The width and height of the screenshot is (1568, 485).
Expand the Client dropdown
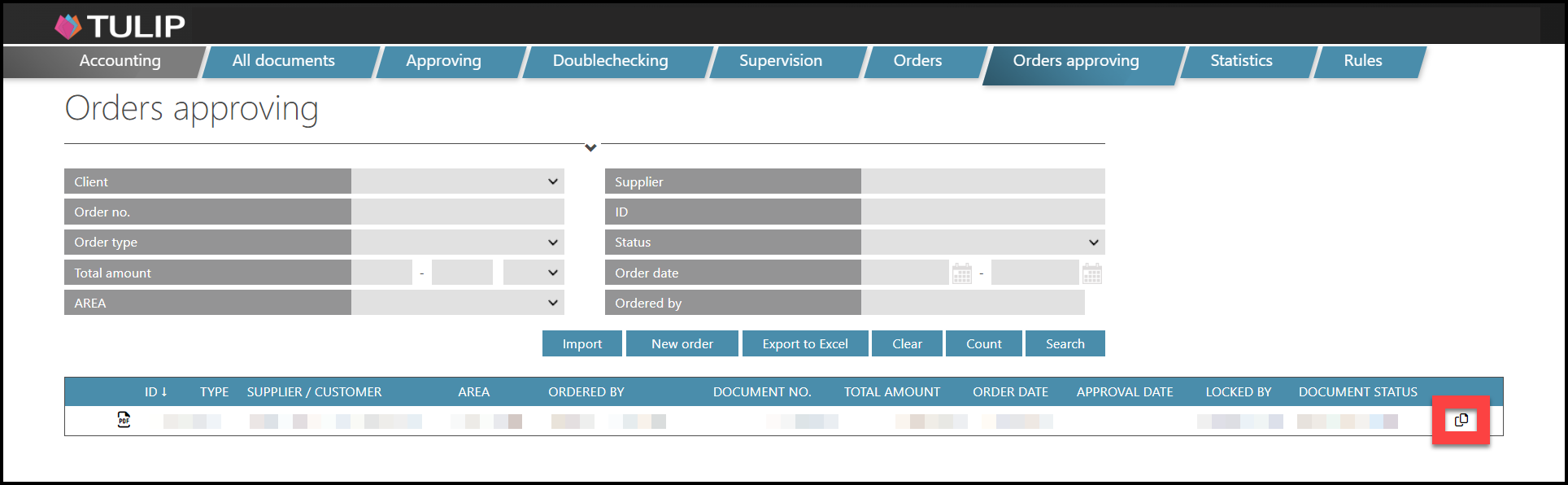457,181
